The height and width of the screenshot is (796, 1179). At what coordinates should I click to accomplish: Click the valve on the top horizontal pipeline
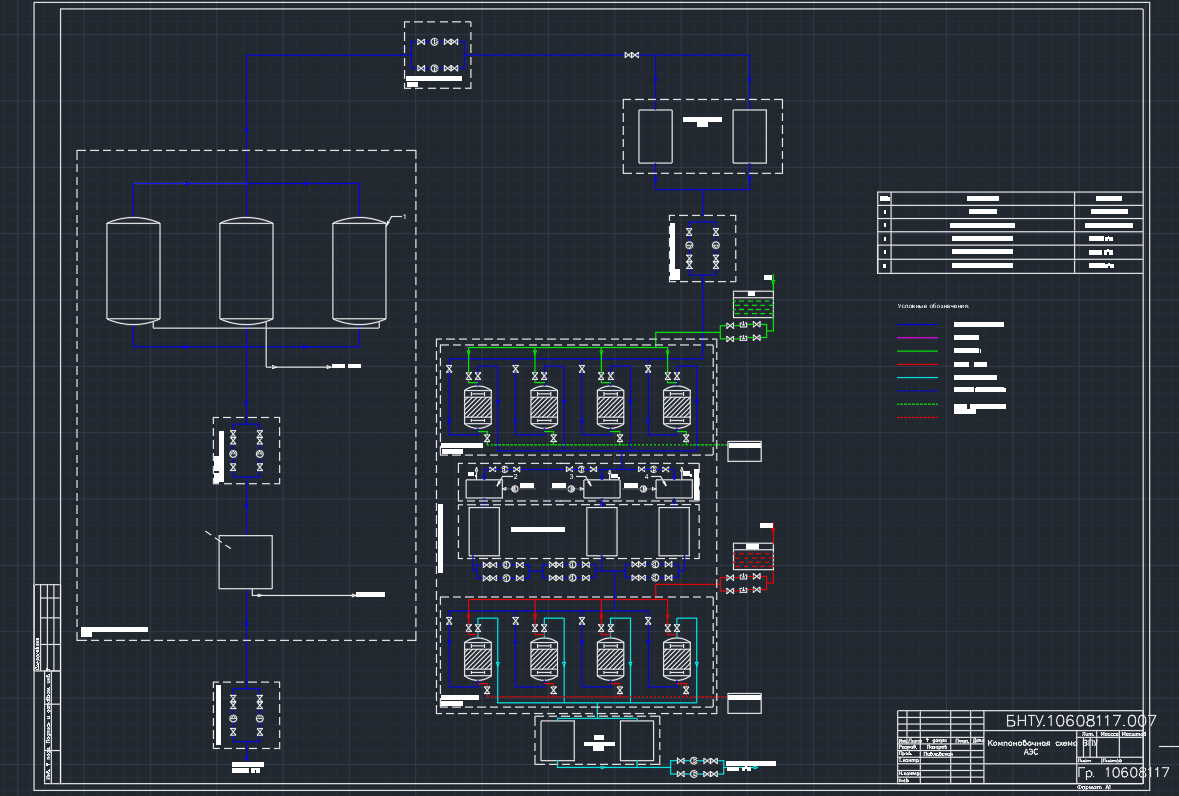pos(631,55)
